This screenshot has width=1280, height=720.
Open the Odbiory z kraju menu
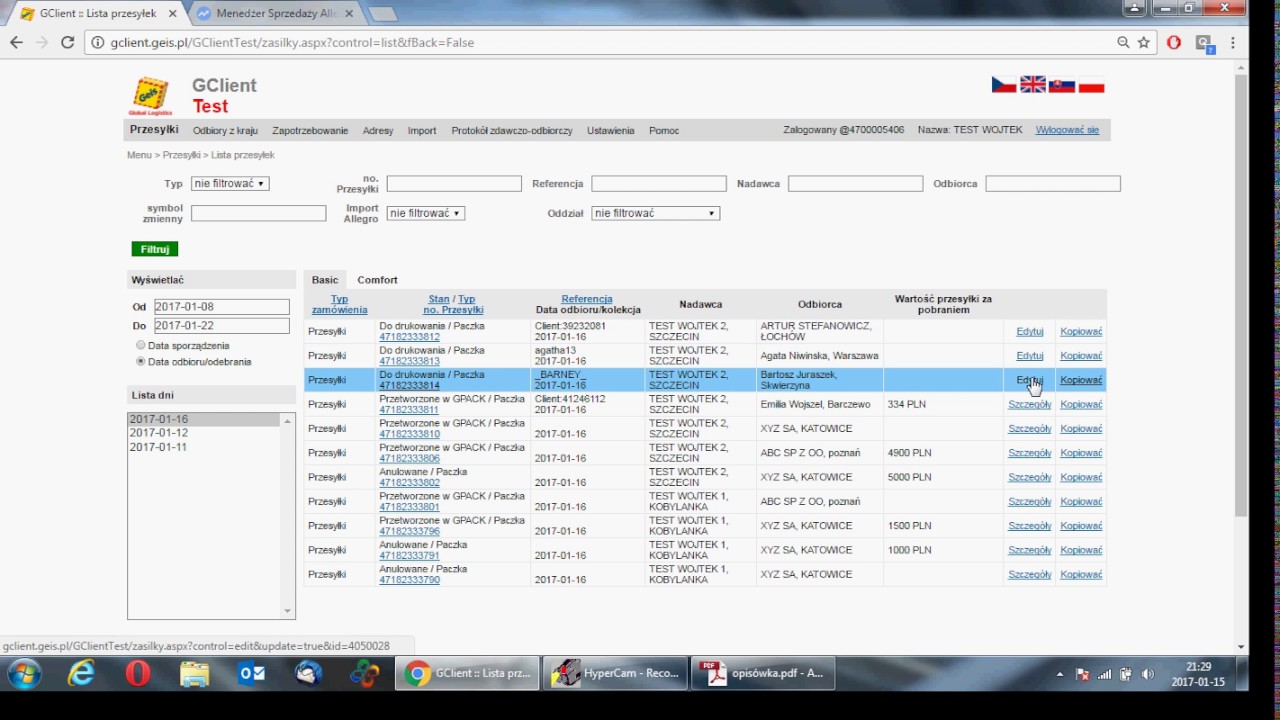(x=225, y=131)
